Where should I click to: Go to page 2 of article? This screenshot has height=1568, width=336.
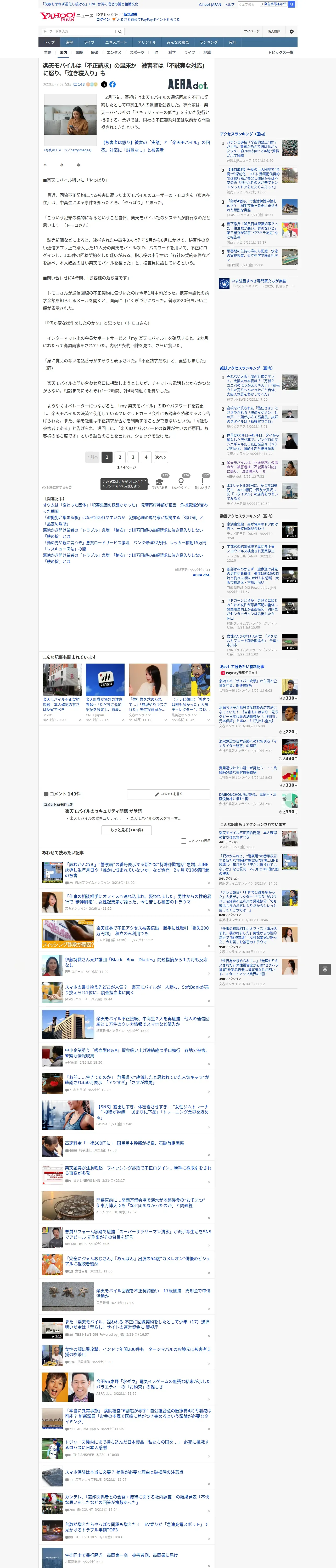120,457
